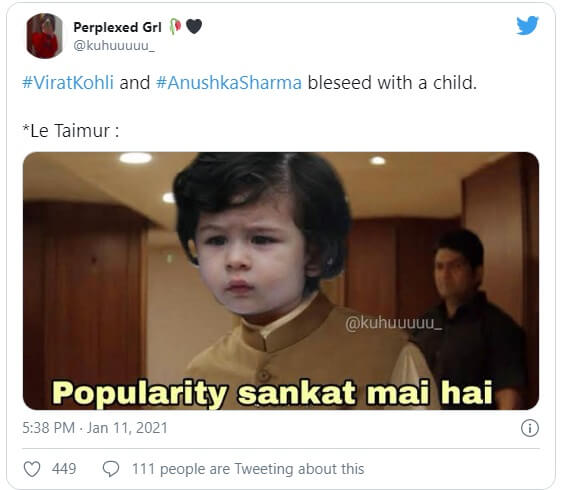Click the black heart emoji in name
The image size is (563, 490).
coord(194,27)
